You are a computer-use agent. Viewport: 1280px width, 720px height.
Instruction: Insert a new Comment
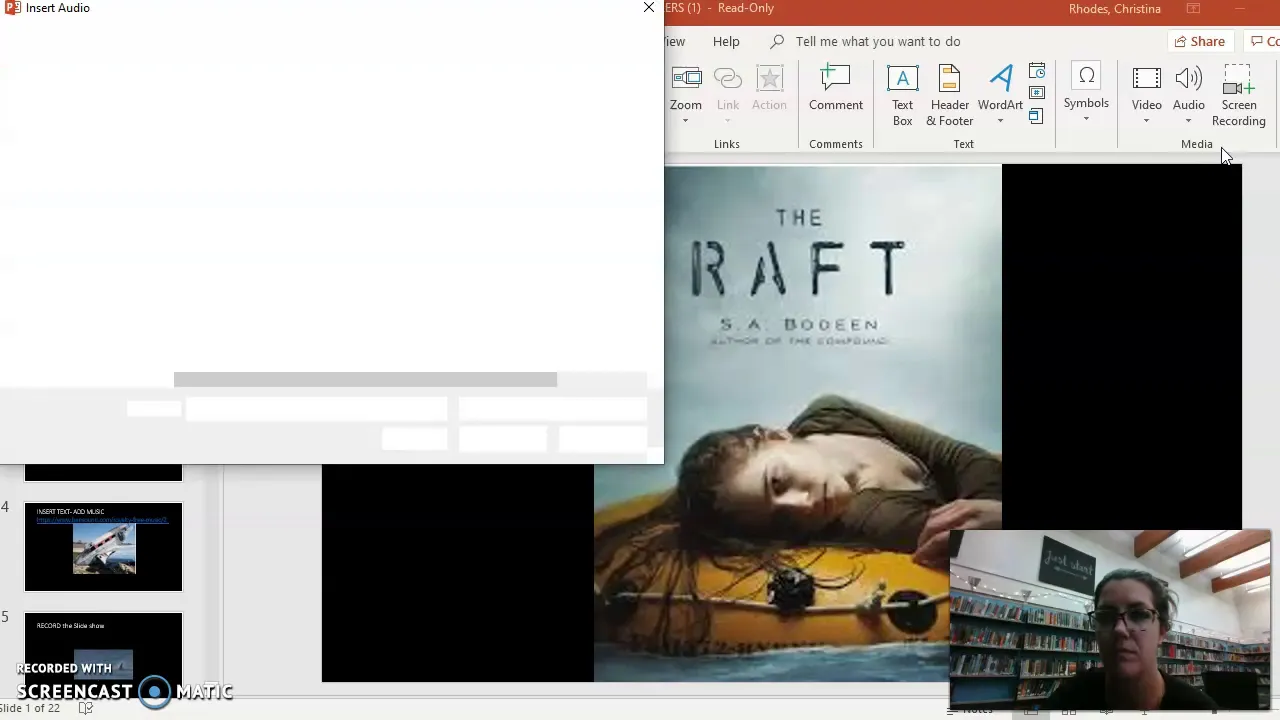tap(836, 88)
